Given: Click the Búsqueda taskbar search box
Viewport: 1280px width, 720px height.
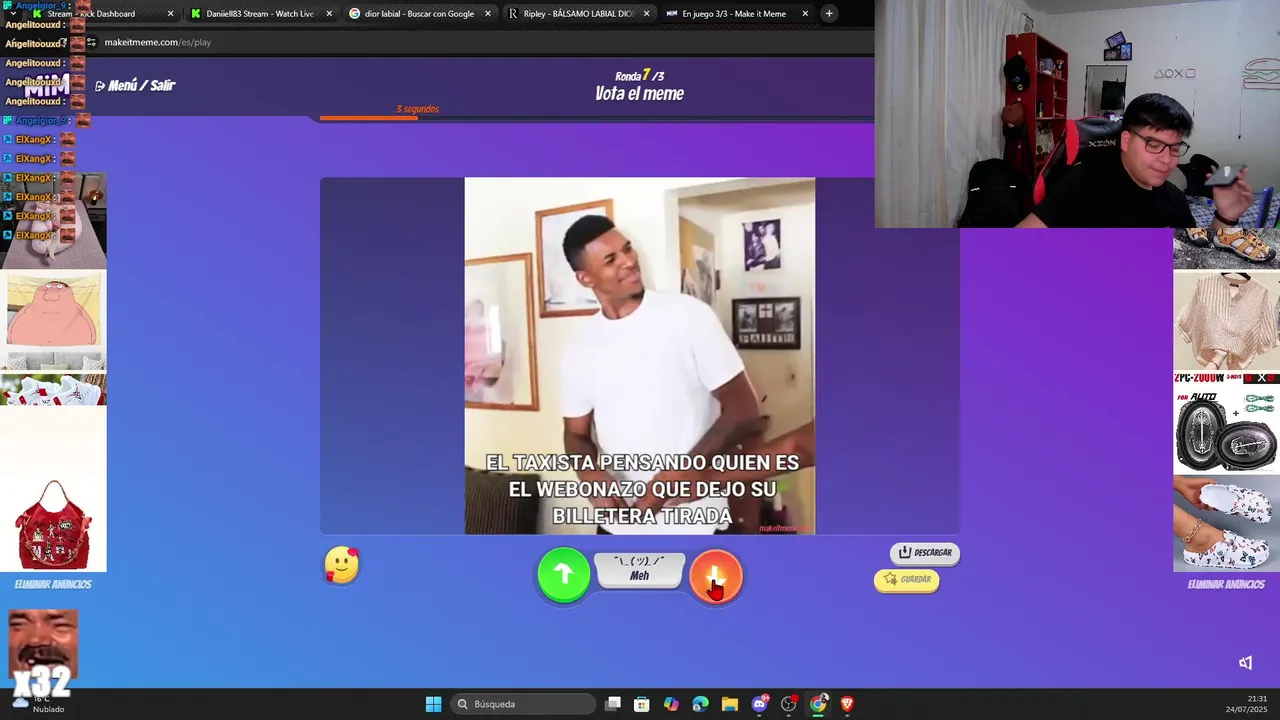Looking at the screenshot, I should point(521,704).
